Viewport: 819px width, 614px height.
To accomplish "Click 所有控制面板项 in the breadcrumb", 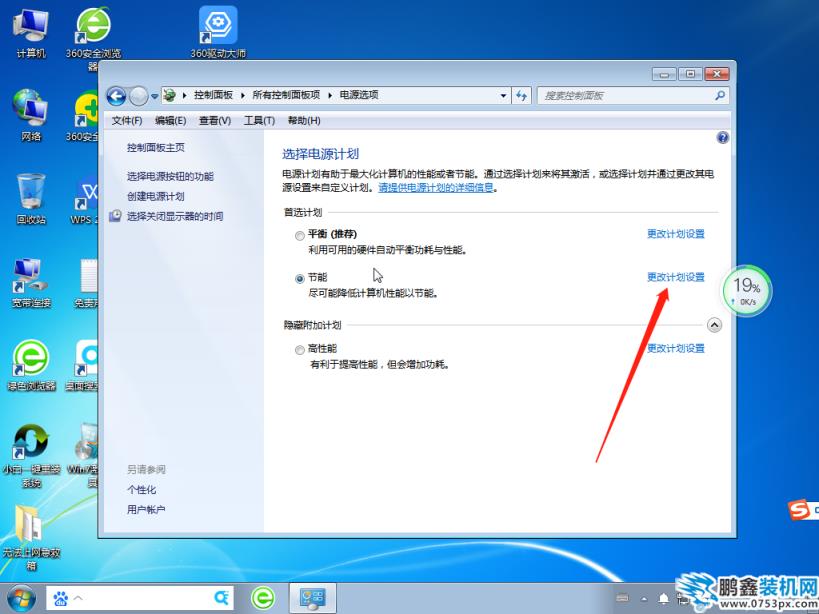I will (x=286, y=95).
